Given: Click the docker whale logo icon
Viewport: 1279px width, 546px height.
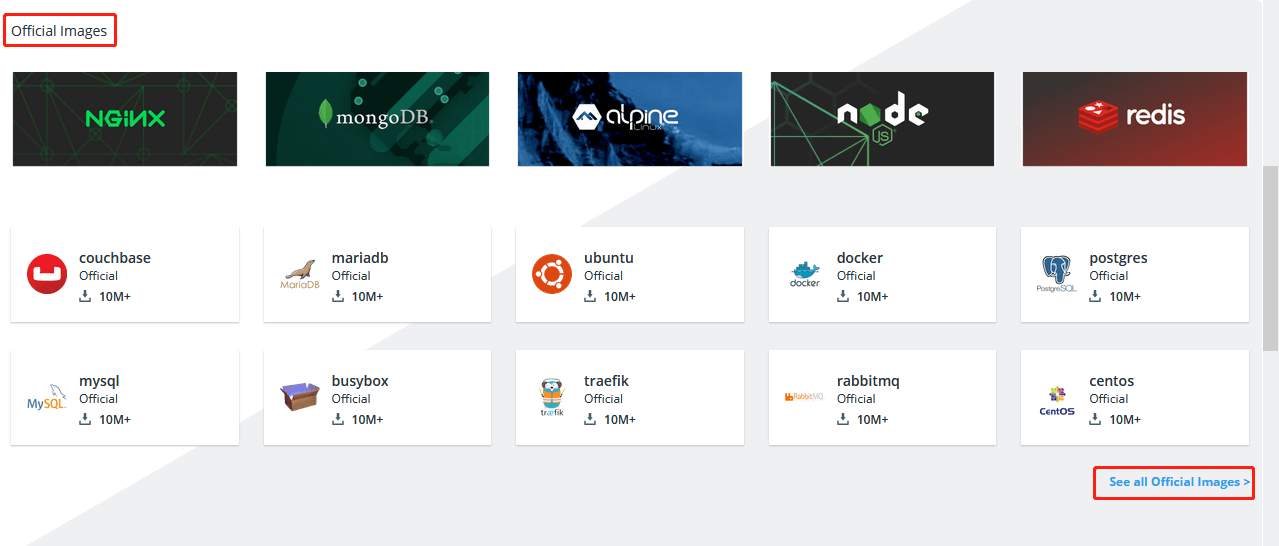Looking at the screenshot, I should (x=804, y=274).
